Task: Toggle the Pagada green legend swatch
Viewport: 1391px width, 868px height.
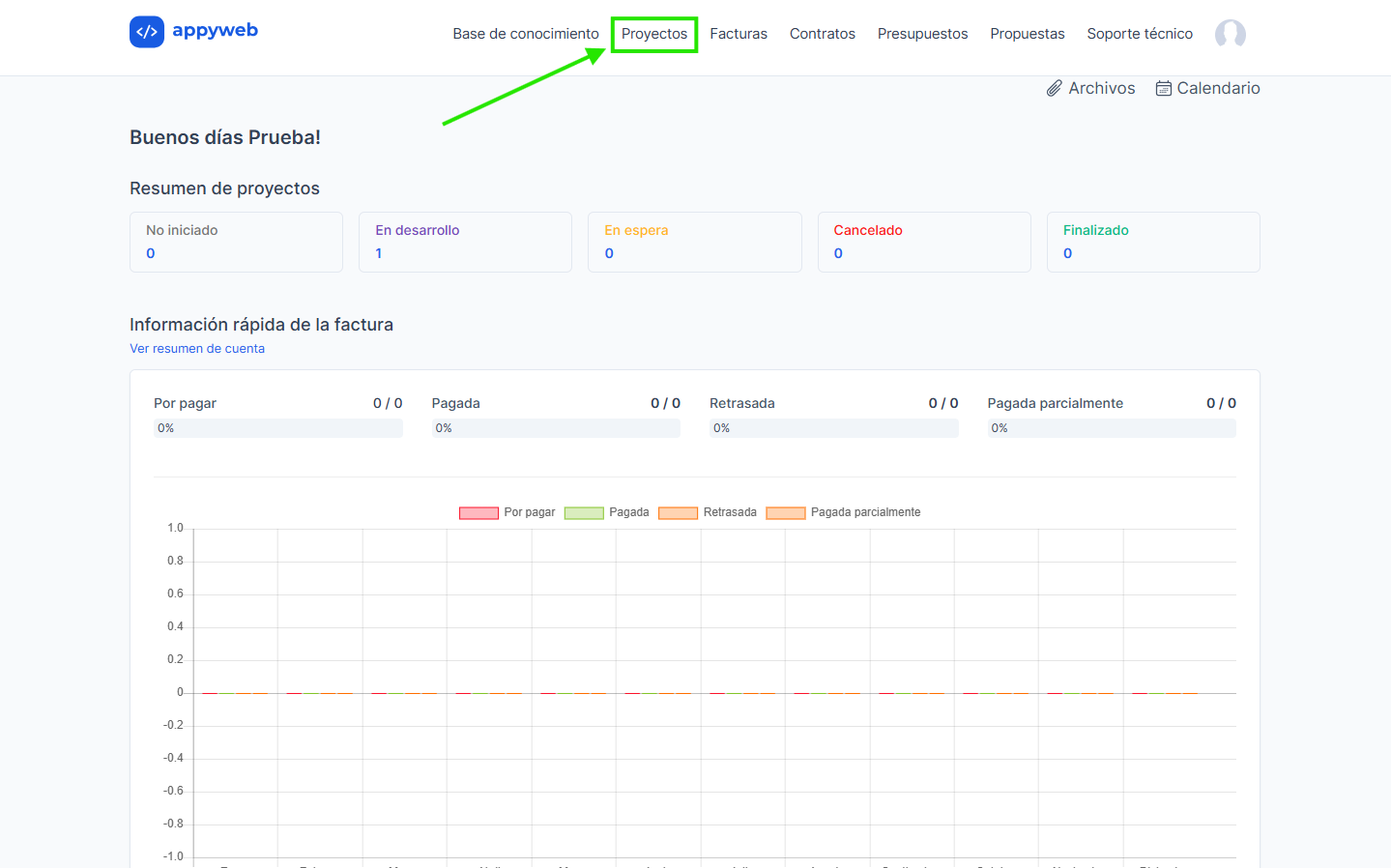Action: pyautogui.click(x=584, y=512)
